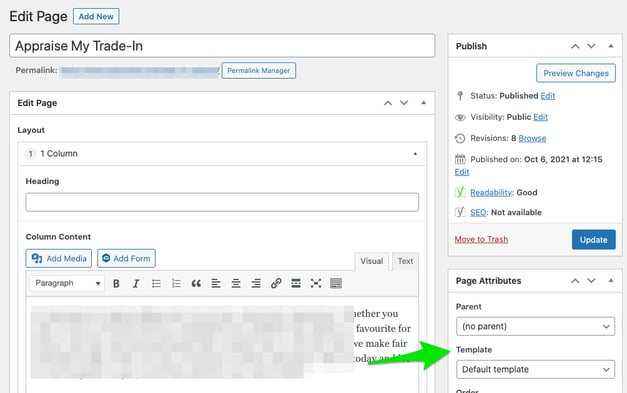Insert or edit a link

pyautogui.click(x=276, y=283)
